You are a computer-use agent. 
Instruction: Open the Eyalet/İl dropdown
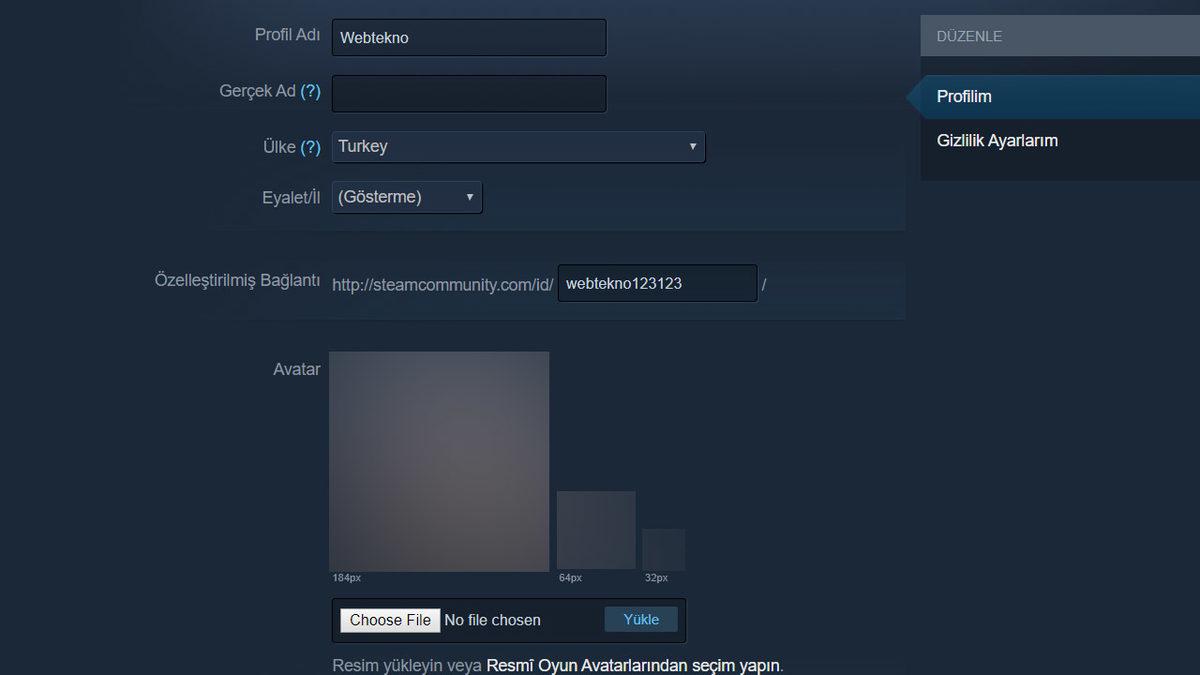click(x=406, y=196)
